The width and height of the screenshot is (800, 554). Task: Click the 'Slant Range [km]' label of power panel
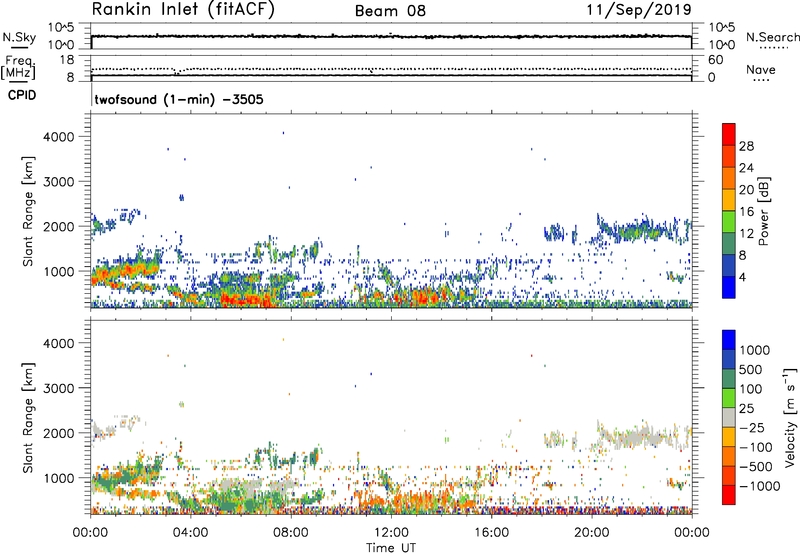[28, 211]
